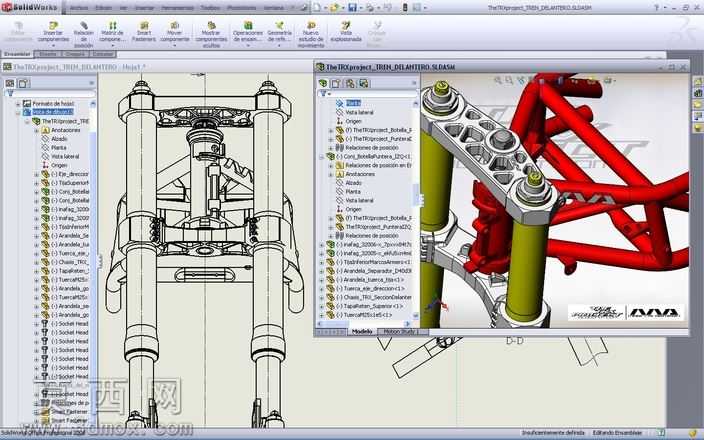Image resolution: width=704 pixels, height=440 pixels.
Task: Switch to the Croquis ribbon tab
Action: (x=75, y=54)
